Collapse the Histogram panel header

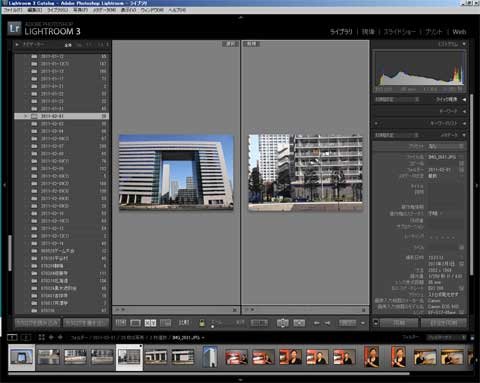click(x=464, y=44)
